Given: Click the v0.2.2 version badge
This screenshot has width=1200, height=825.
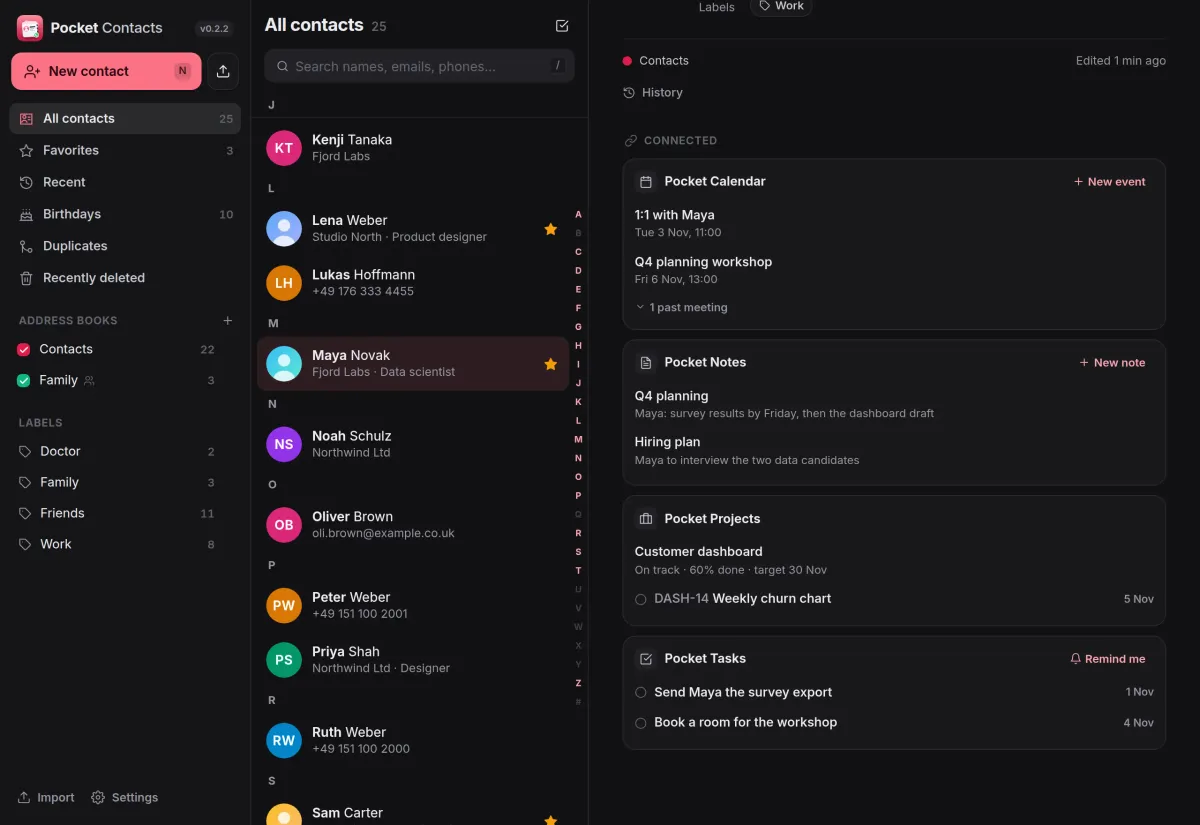Looking at the screenshot, I should click(x=215, y=29).
